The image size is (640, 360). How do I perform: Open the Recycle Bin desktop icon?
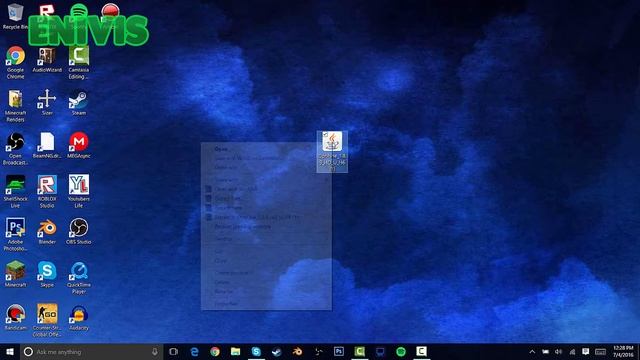click(x=15, y=16)
